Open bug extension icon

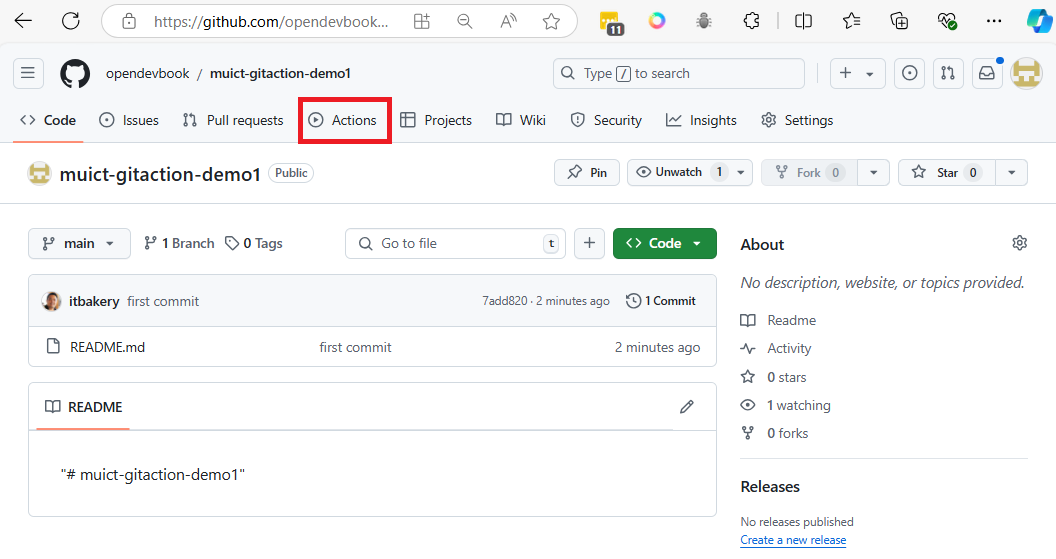click(x=704, y=22)
